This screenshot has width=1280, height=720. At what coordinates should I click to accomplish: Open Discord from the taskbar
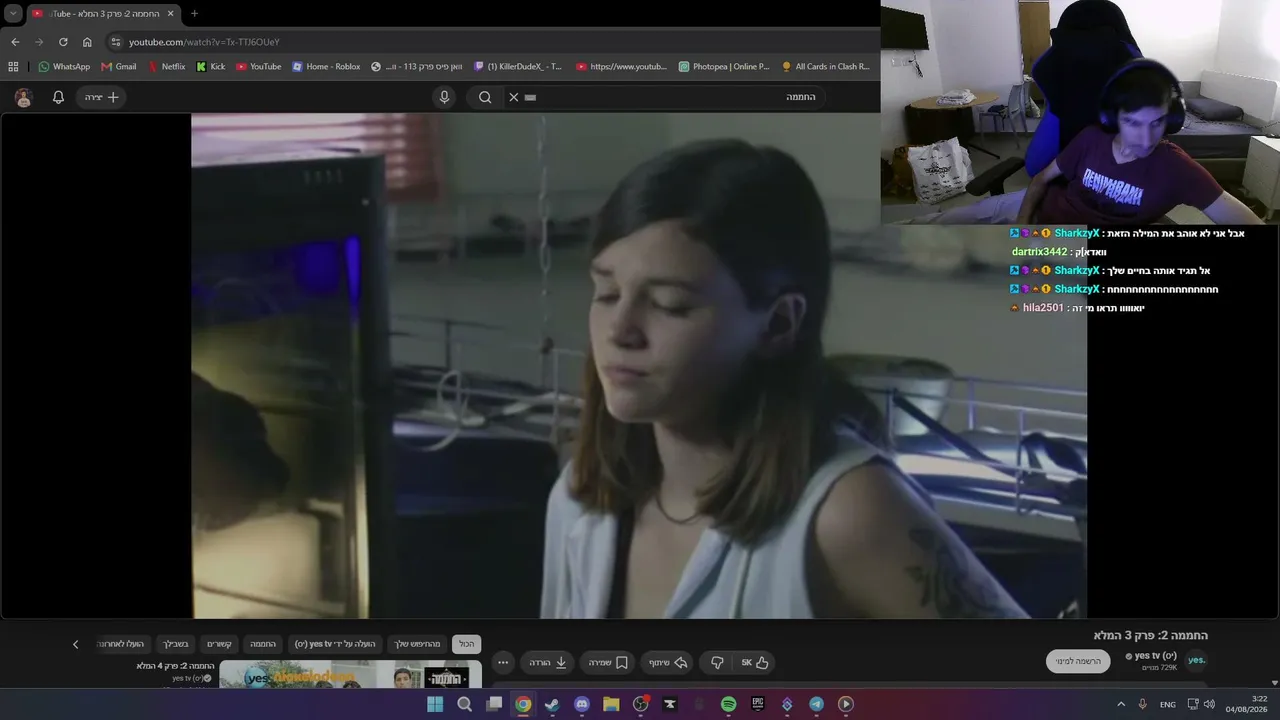tap(582, 704)
